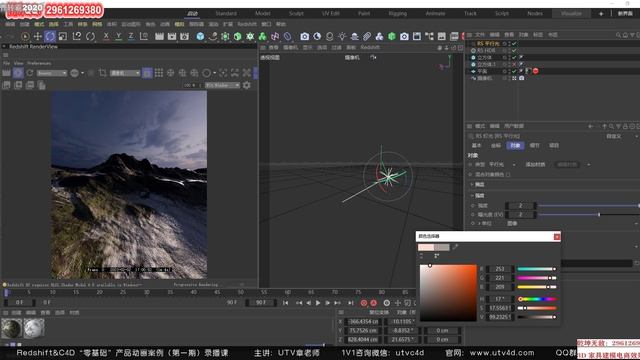The image size is (640, 360).
Task: Click crop region tool in RenderView
Action: [x=102, y=73]
